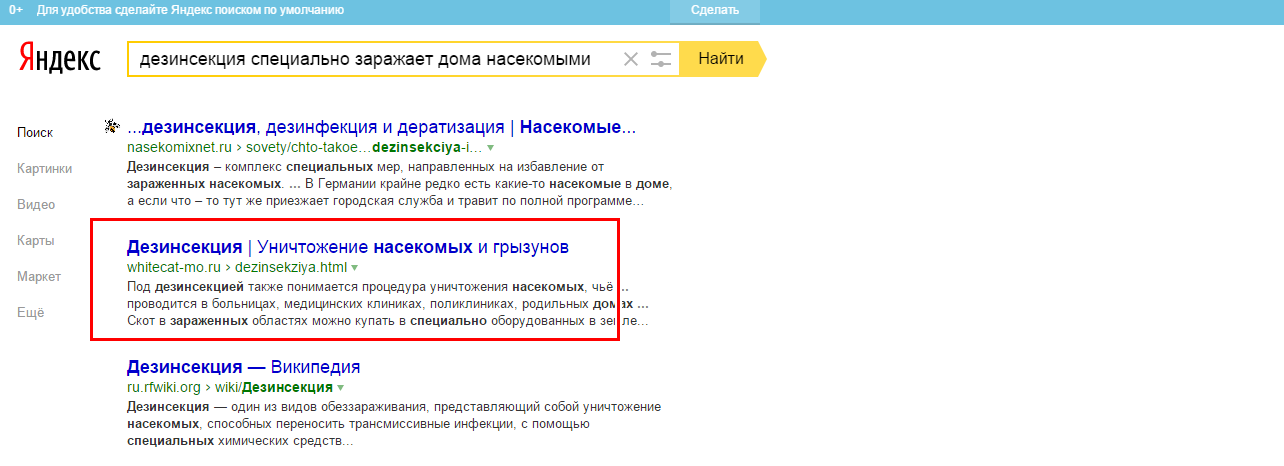Click the banner text 'сделайте Яндекс поиском по умолчанию'

coord(216,10)
